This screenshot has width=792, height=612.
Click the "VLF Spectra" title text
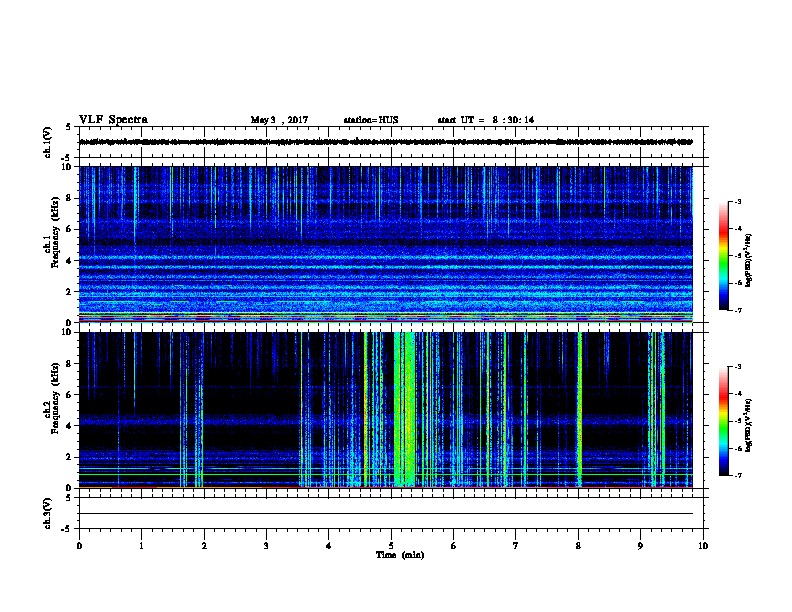pyautogui.click(x=113, y=120)
